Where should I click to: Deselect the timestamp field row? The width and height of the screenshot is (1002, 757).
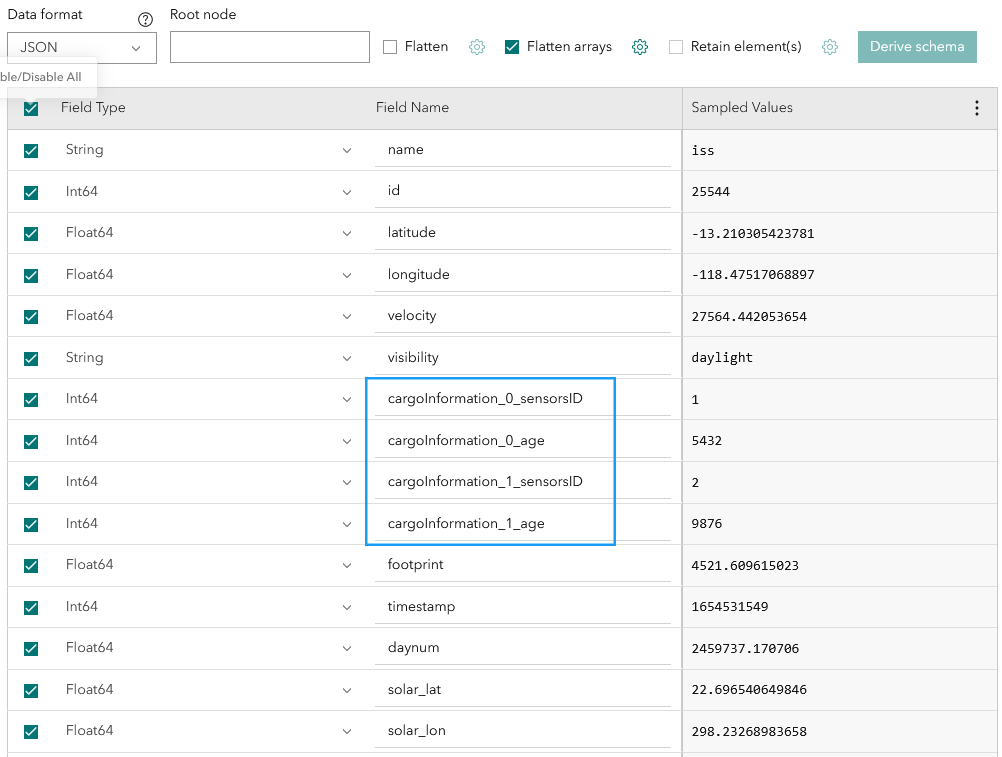31,606
